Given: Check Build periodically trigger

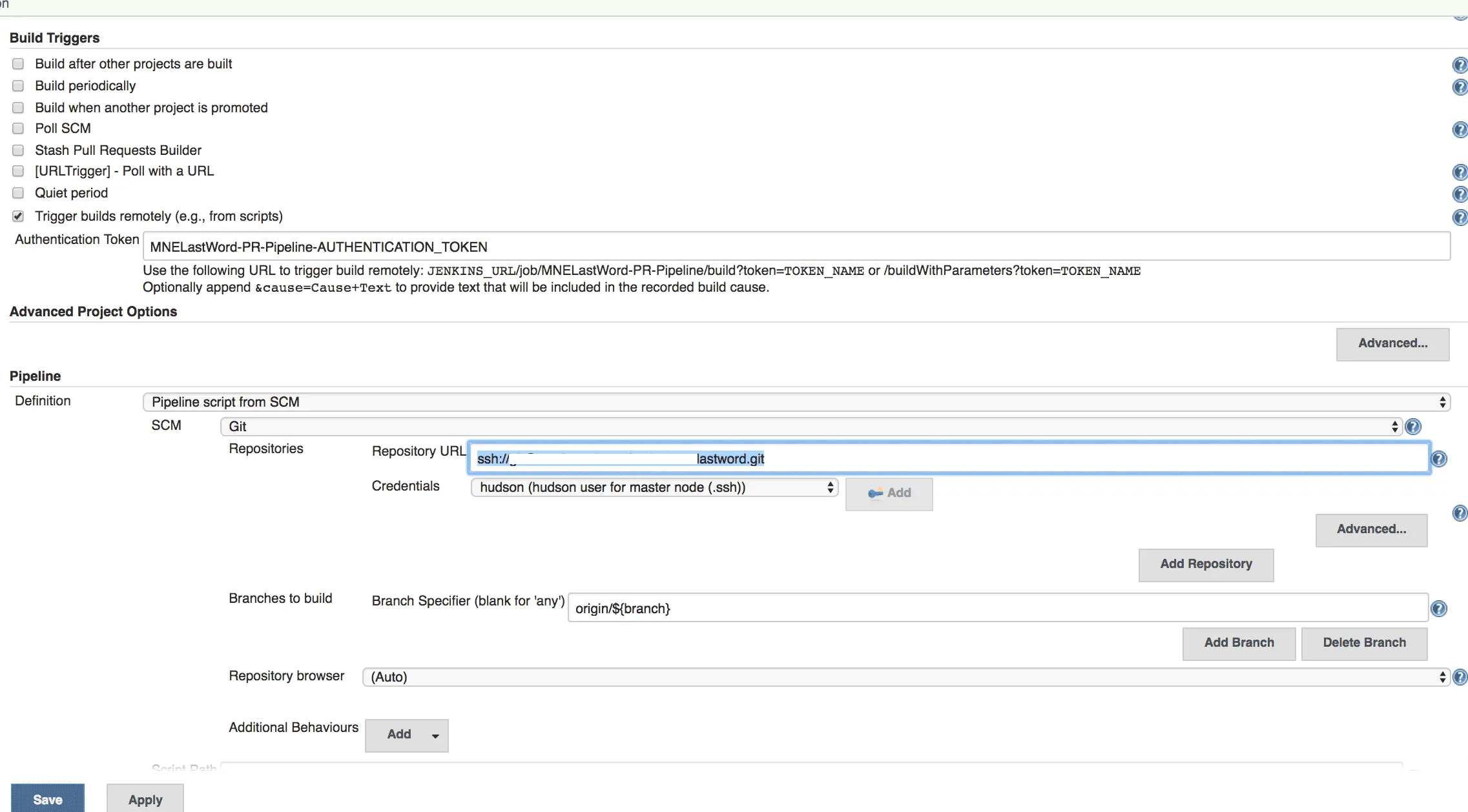Looking at the screenshot, I should coord(18,86).
